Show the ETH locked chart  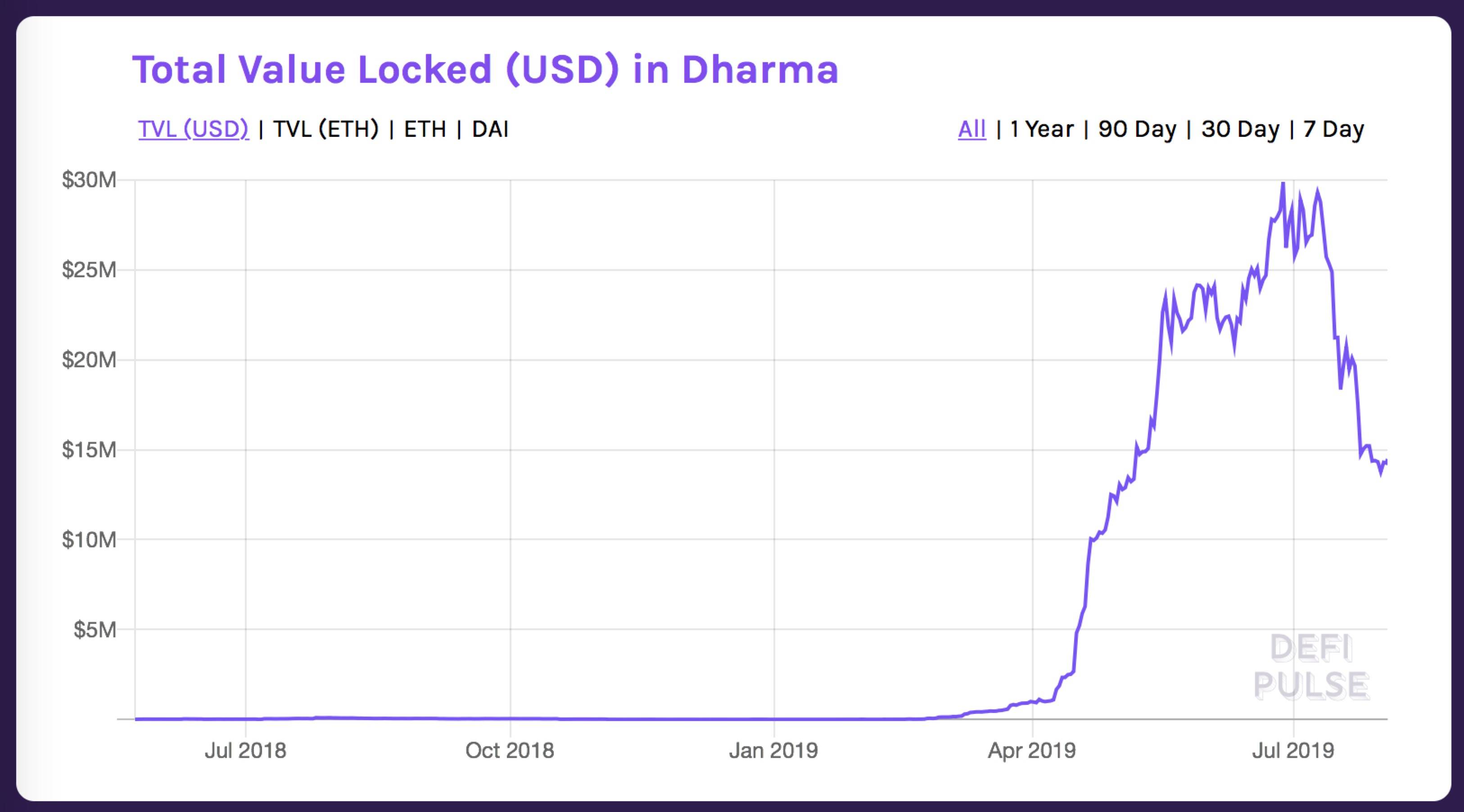425,130
